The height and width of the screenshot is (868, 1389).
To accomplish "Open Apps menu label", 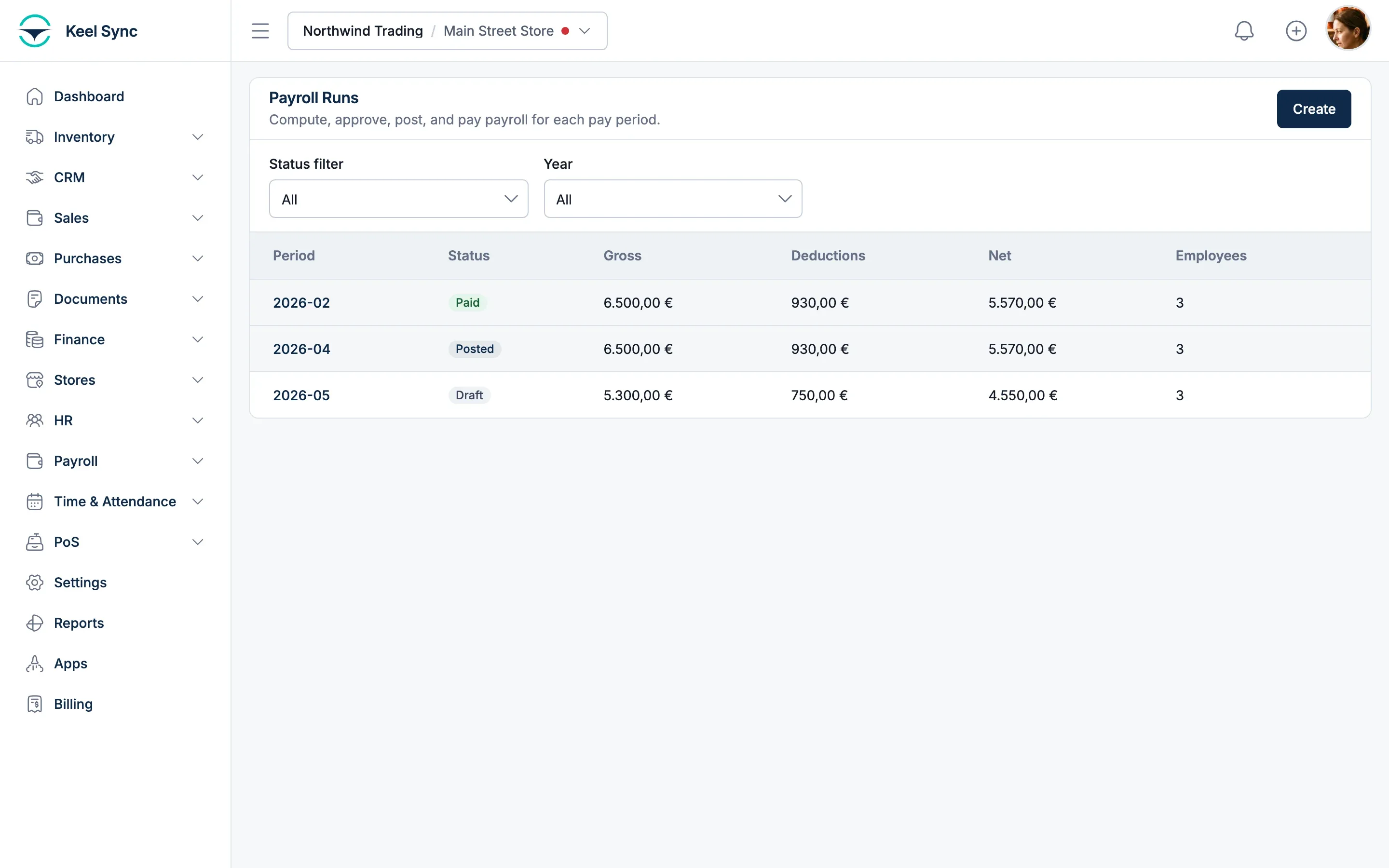I will [70, 663].
